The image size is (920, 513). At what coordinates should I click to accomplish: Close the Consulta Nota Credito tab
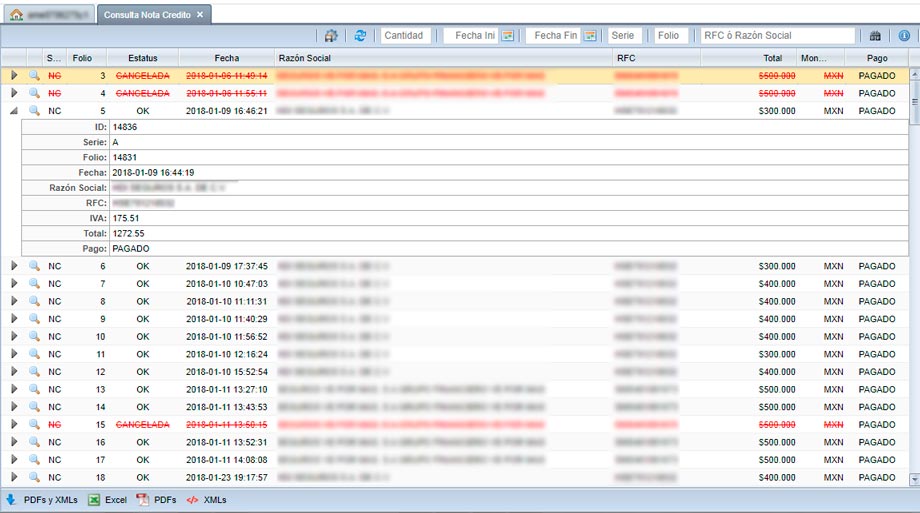pyautogui.click(x=200, y=14)
